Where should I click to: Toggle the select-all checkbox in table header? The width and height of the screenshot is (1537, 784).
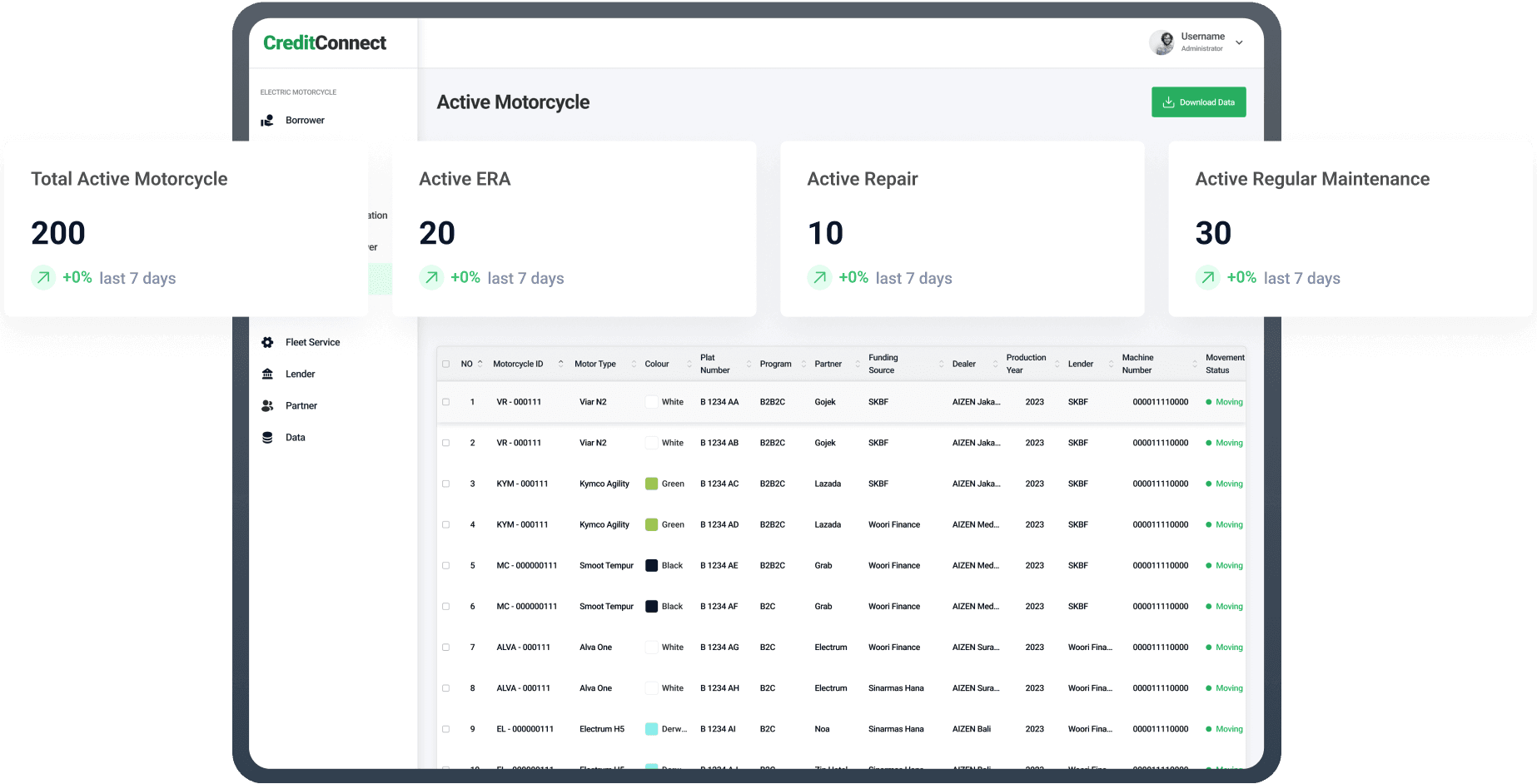click(x=446, y=364)
